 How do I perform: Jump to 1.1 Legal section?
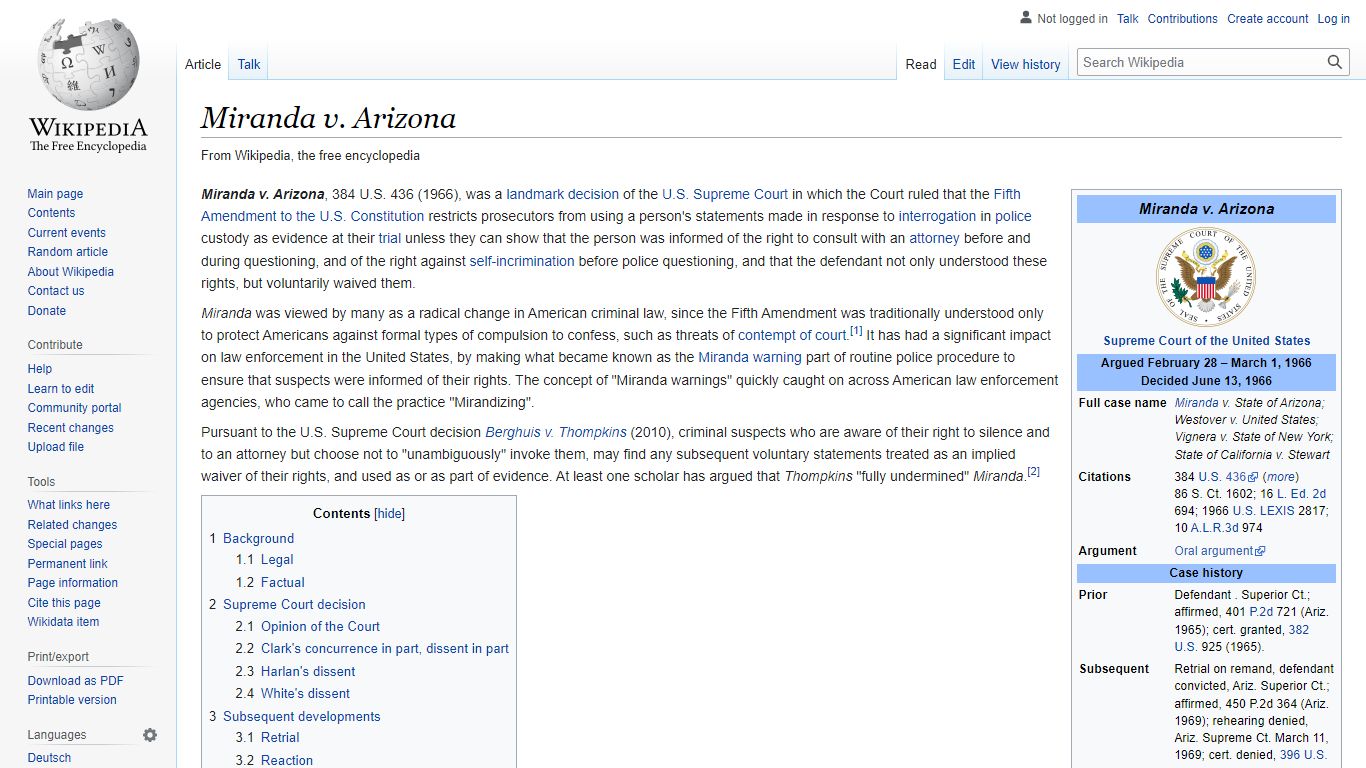pyautogui.click(x=277, y=560)
